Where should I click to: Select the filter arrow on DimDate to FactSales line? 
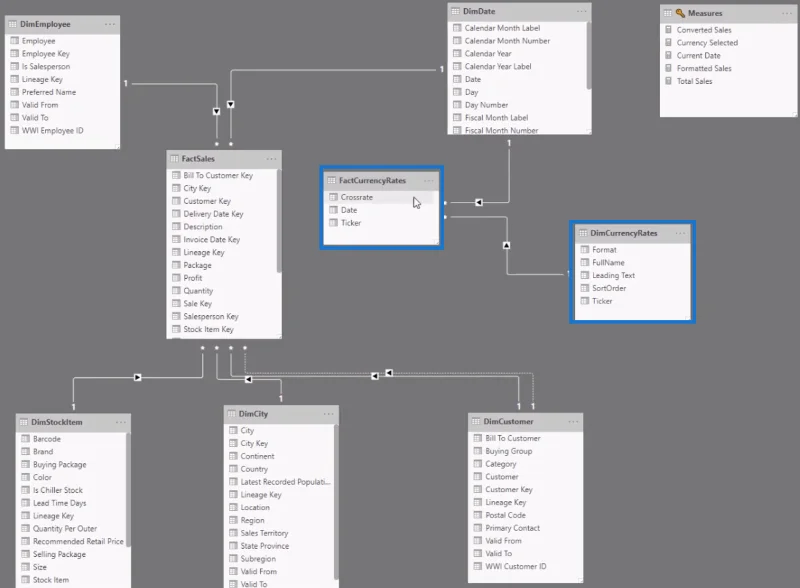(231, 105)
